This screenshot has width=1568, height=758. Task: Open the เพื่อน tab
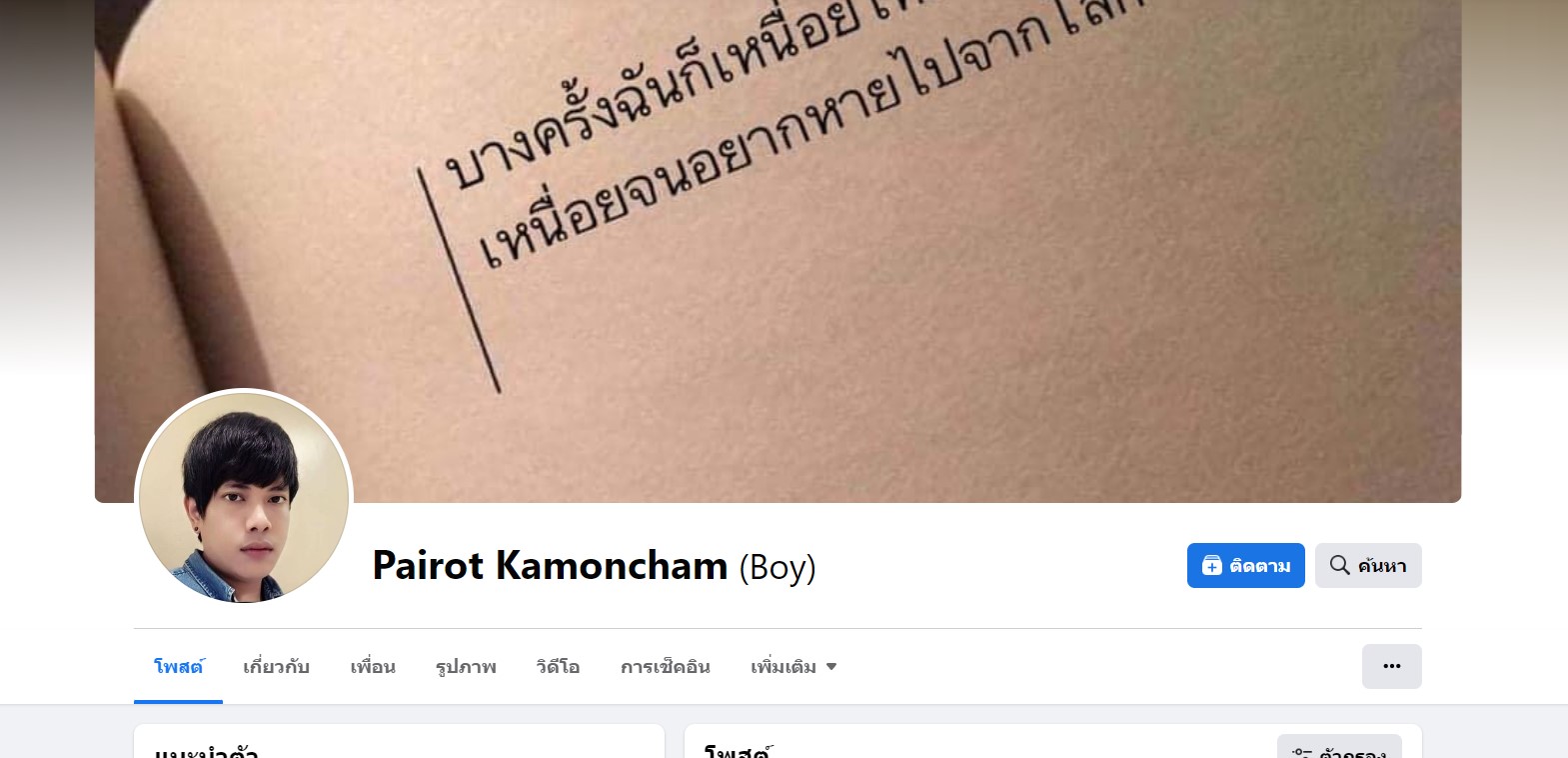[372, 666]
